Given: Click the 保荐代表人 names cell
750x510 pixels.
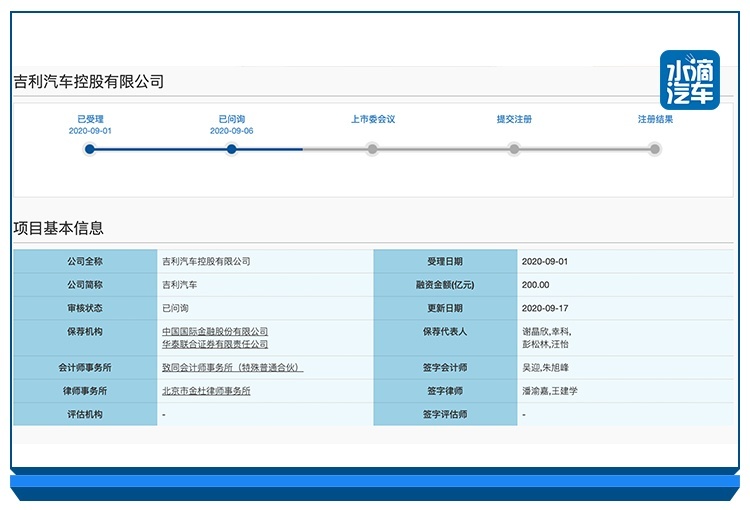Looking at the screenshot, I should coord(625,338).
